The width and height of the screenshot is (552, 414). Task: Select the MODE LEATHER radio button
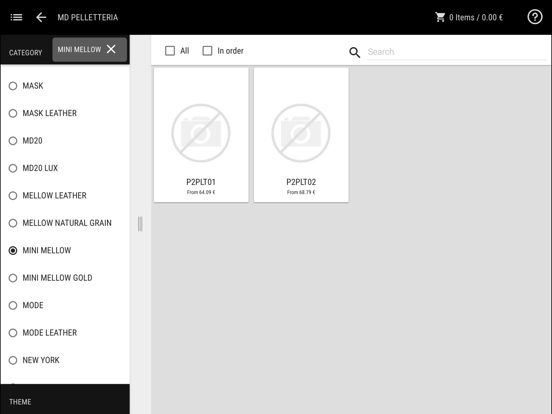[x=13, y=333]
